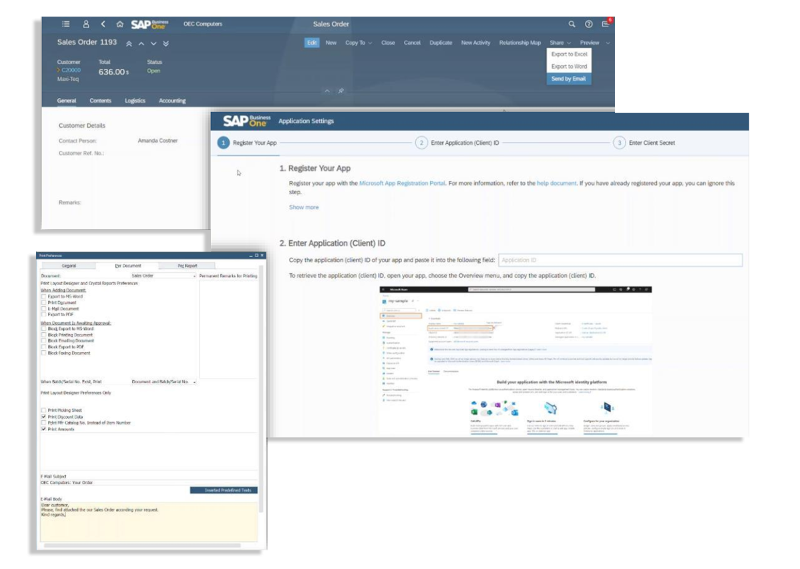Switch to the Logistics tab
This screenshot has height=569, width=800.
pos(134,101)
